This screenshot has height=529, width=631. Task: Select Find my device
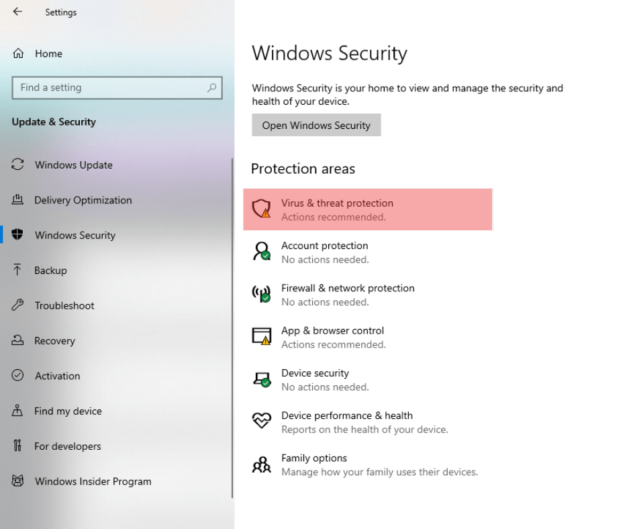[68, 411]
